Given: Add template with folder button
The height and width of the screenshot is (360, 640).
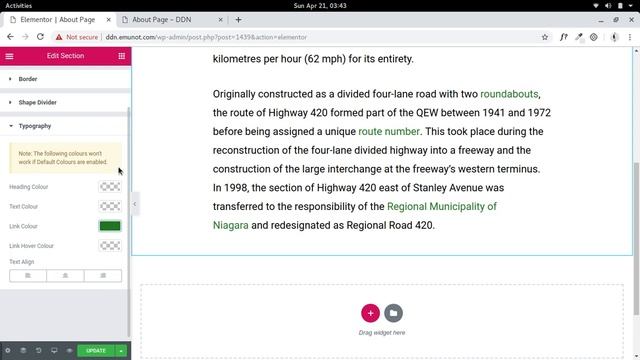Looking at the screenshot, I should point(393,313).
